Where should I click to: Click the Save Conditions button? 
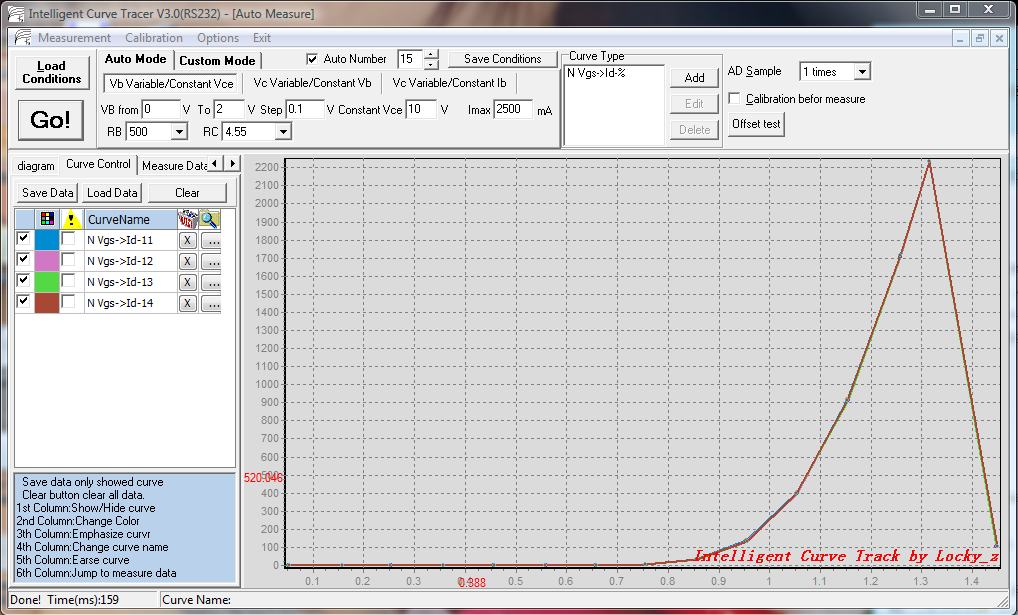pyautogui.click(x=503, y=59)
